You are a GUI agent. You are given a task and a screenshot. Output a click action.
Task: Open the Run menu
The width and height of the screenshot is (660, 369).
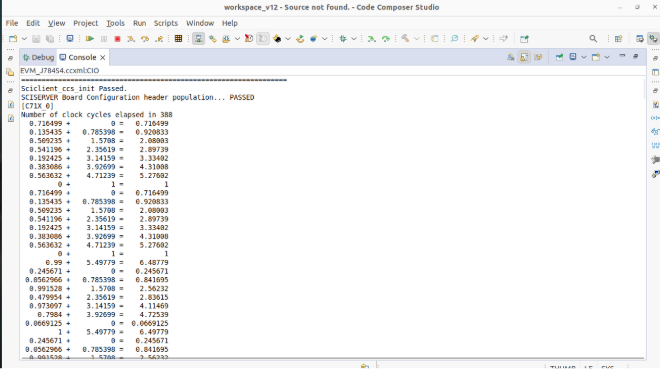(x=139, y=23)
